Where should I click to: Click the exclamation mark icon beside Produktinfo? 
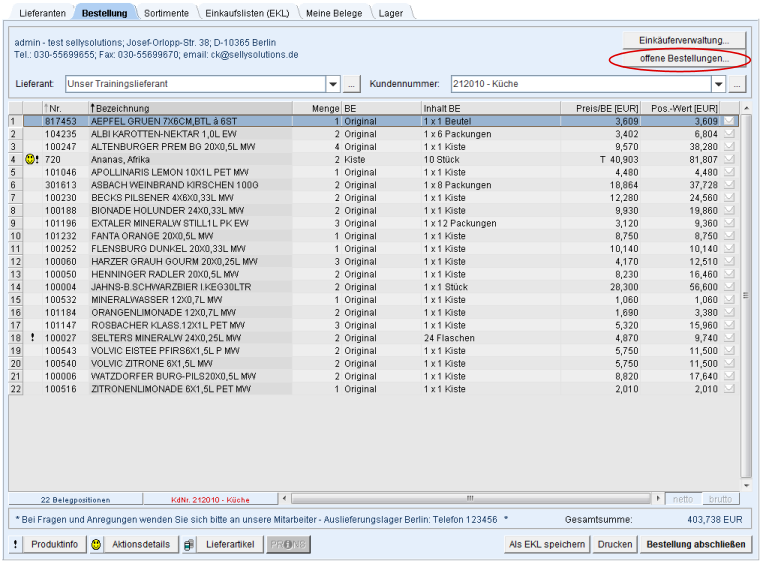(16, 544)
